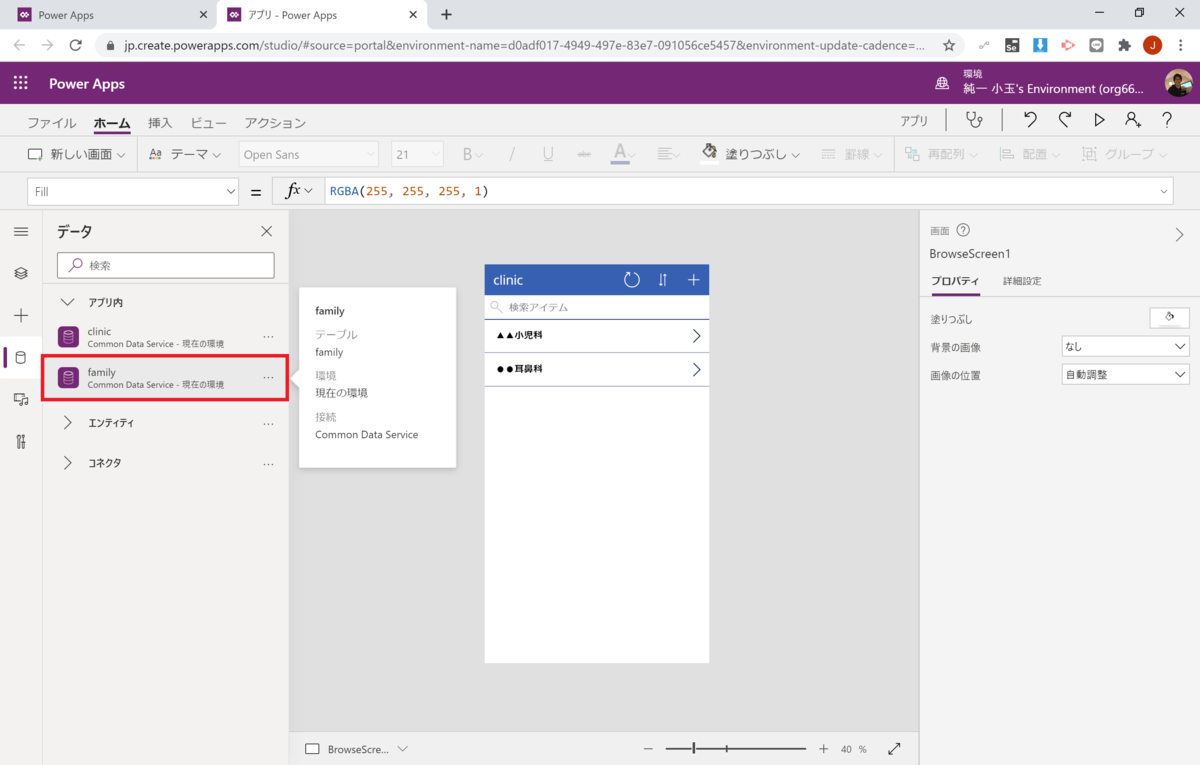This screenshot has height=765, width=1200.
Task: Expand the formula bar chevron
Action: point(1164,191)
